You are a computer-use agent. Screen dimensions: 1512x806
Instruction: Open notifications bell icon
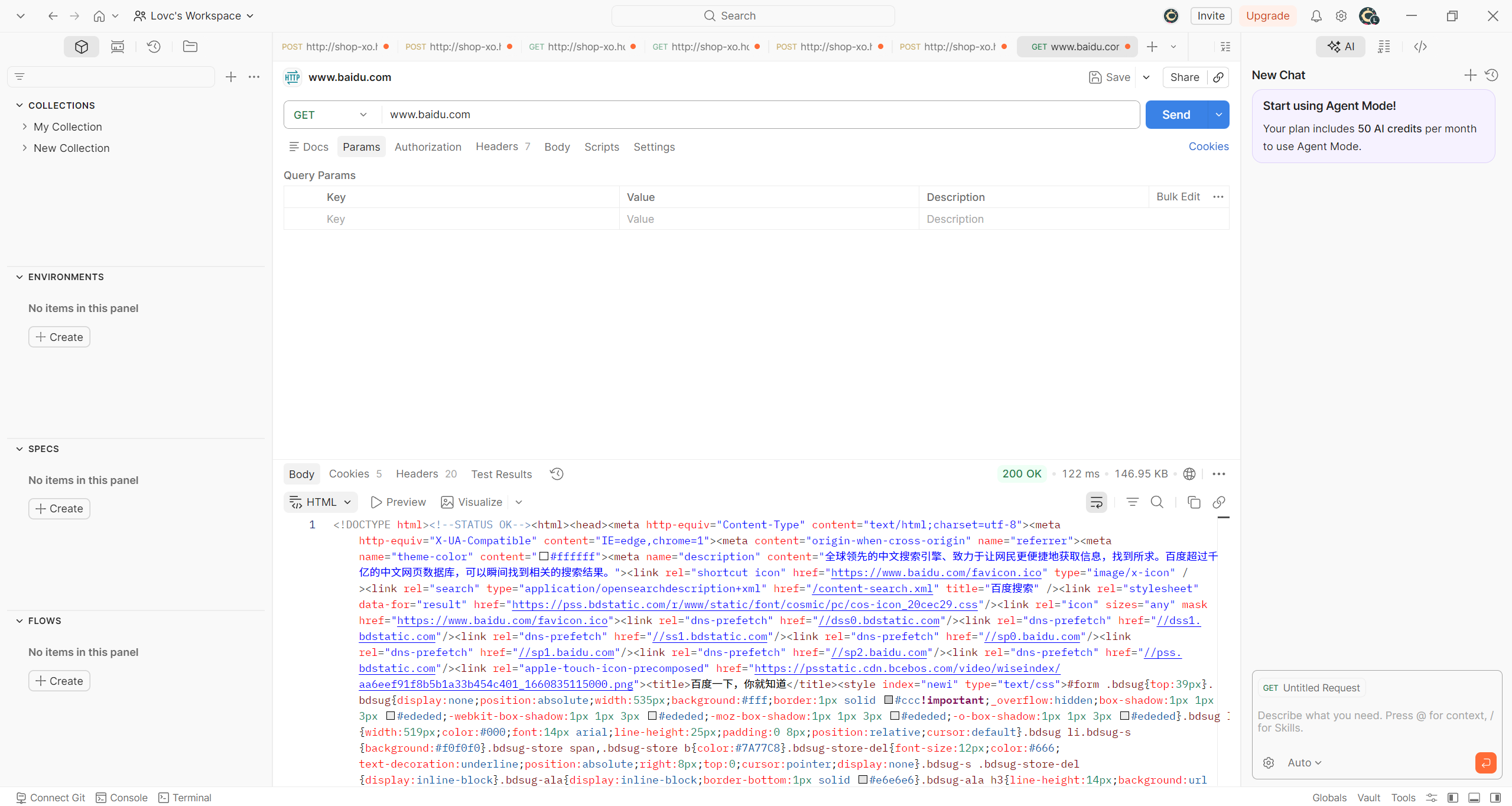pyautogui.click(x=1316, y=16)
